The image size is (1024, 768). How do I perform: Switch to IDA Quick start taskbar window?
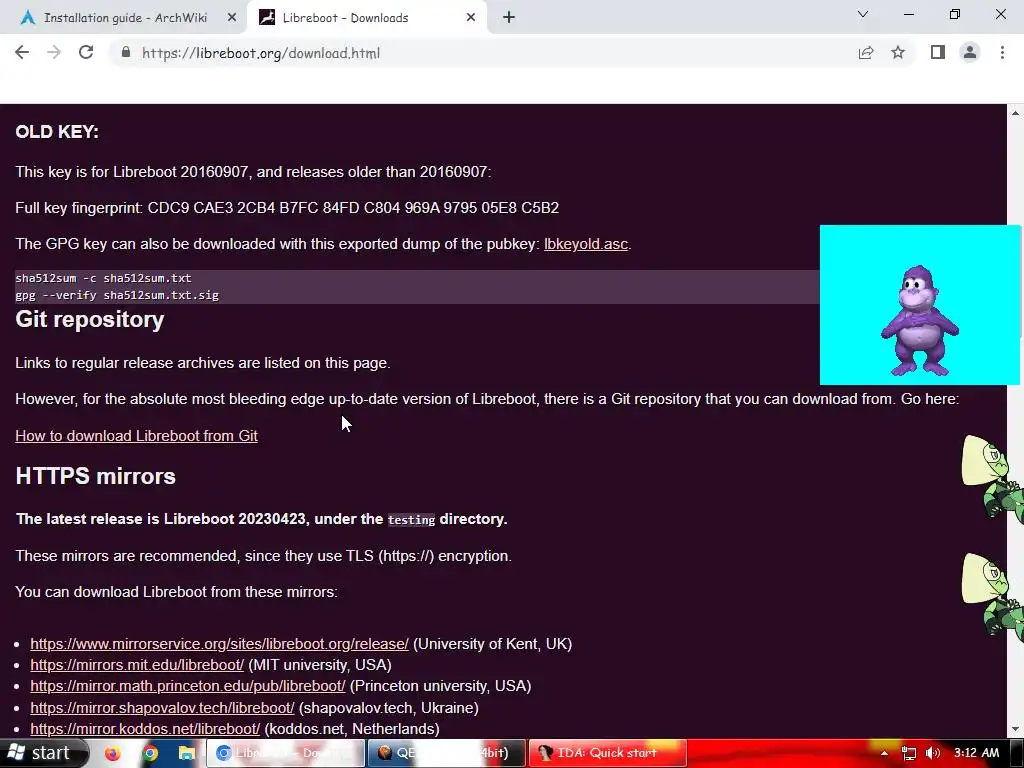pyautogui.click(x=607, y=753)
